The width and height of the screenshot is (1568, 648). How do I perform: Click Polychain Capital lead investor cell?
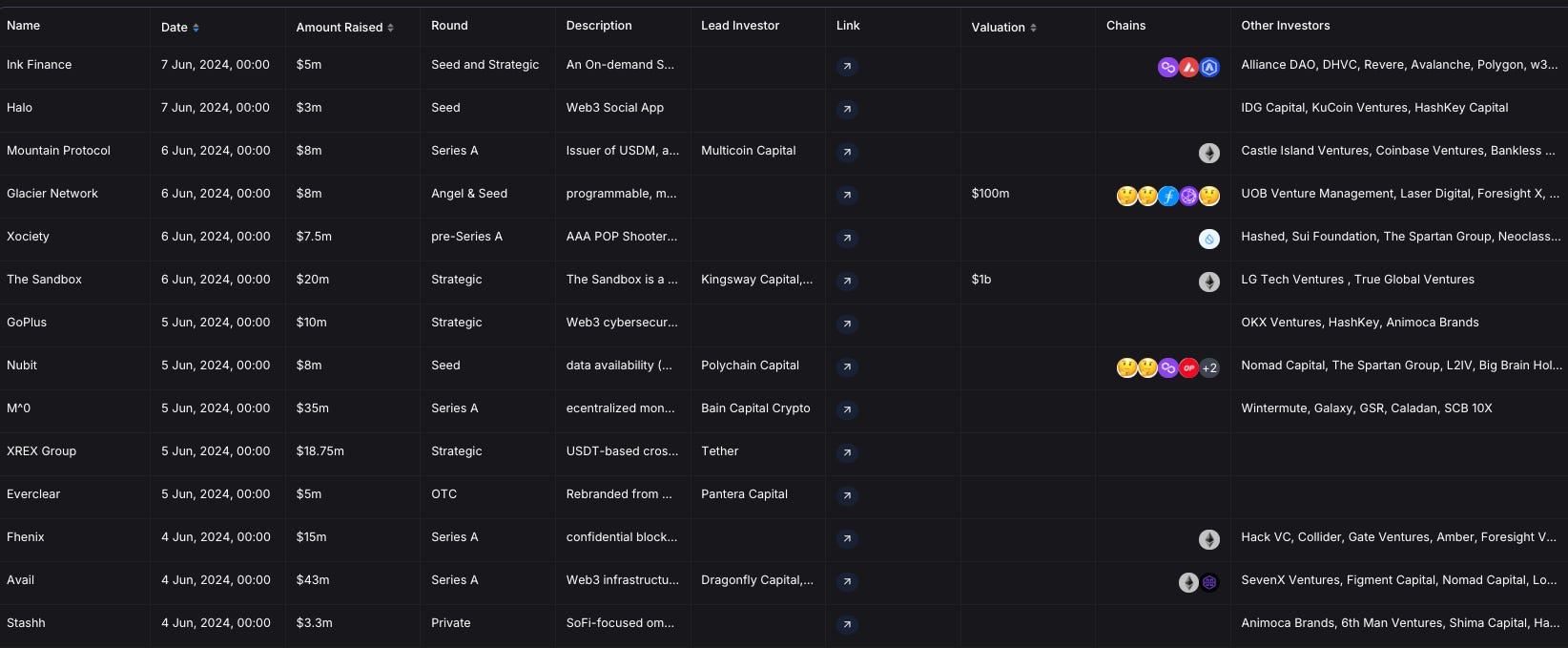tap(750, 366)
